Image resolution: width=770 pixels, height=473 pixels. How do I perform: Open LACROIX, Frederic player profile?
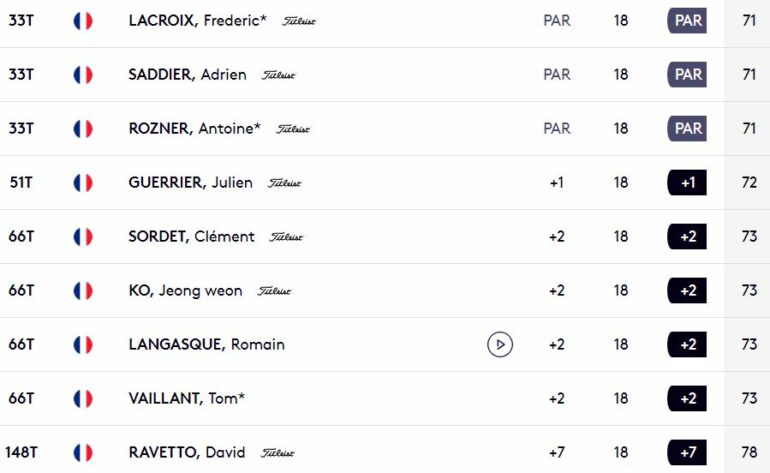point(197,21)
